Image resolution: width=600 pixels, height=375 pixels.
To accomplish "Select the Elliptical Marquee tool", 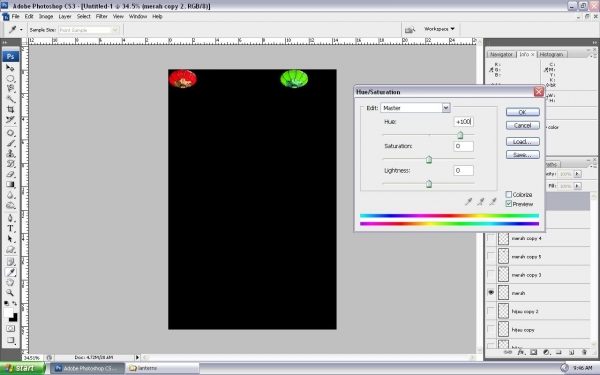I will tap(10, 78).
